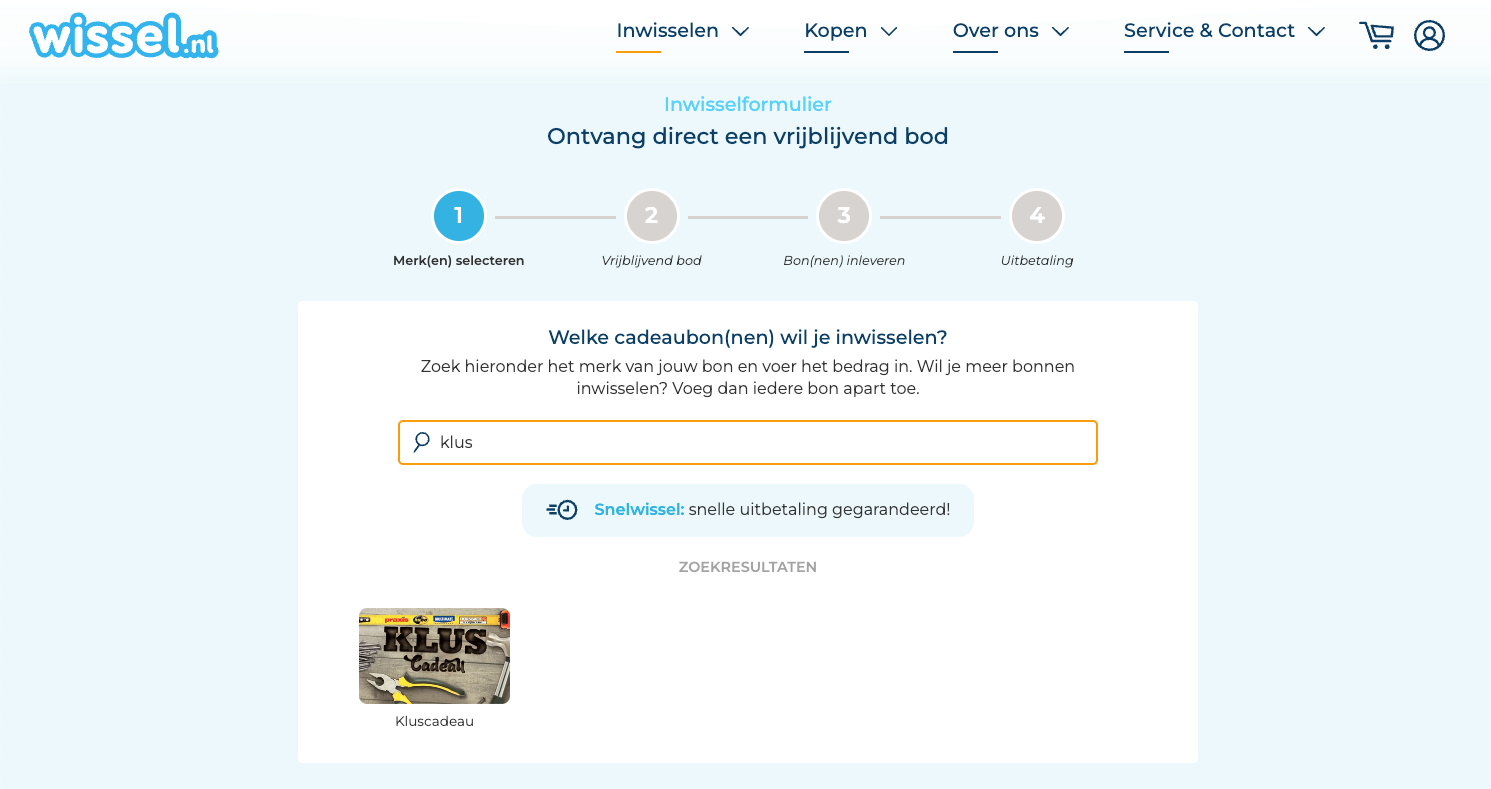Viewport: 1491px width, 789px height.
Task: Open the Over ons menu item
Action: [x=995, y=31]
